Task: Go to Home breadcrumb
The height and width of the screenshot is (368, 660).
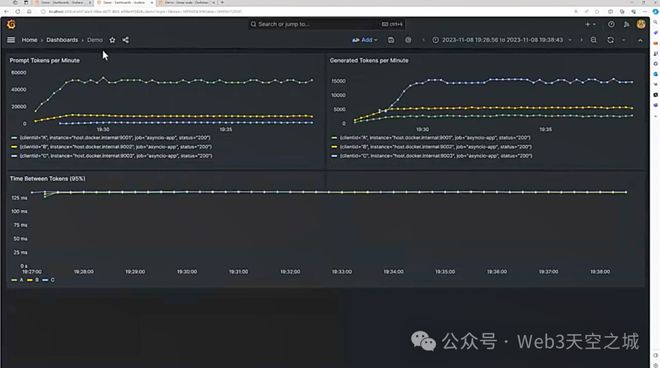Action: click(x=29, y=40)
